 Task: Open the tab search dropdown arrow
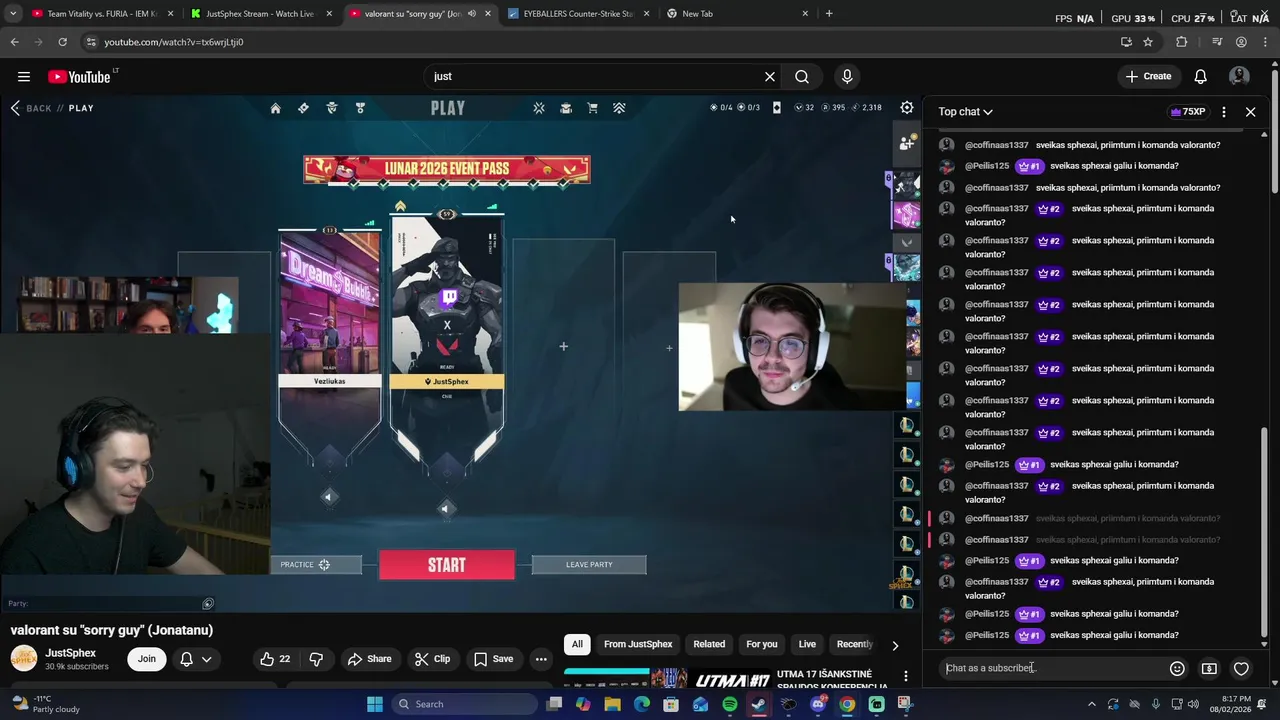13,14
